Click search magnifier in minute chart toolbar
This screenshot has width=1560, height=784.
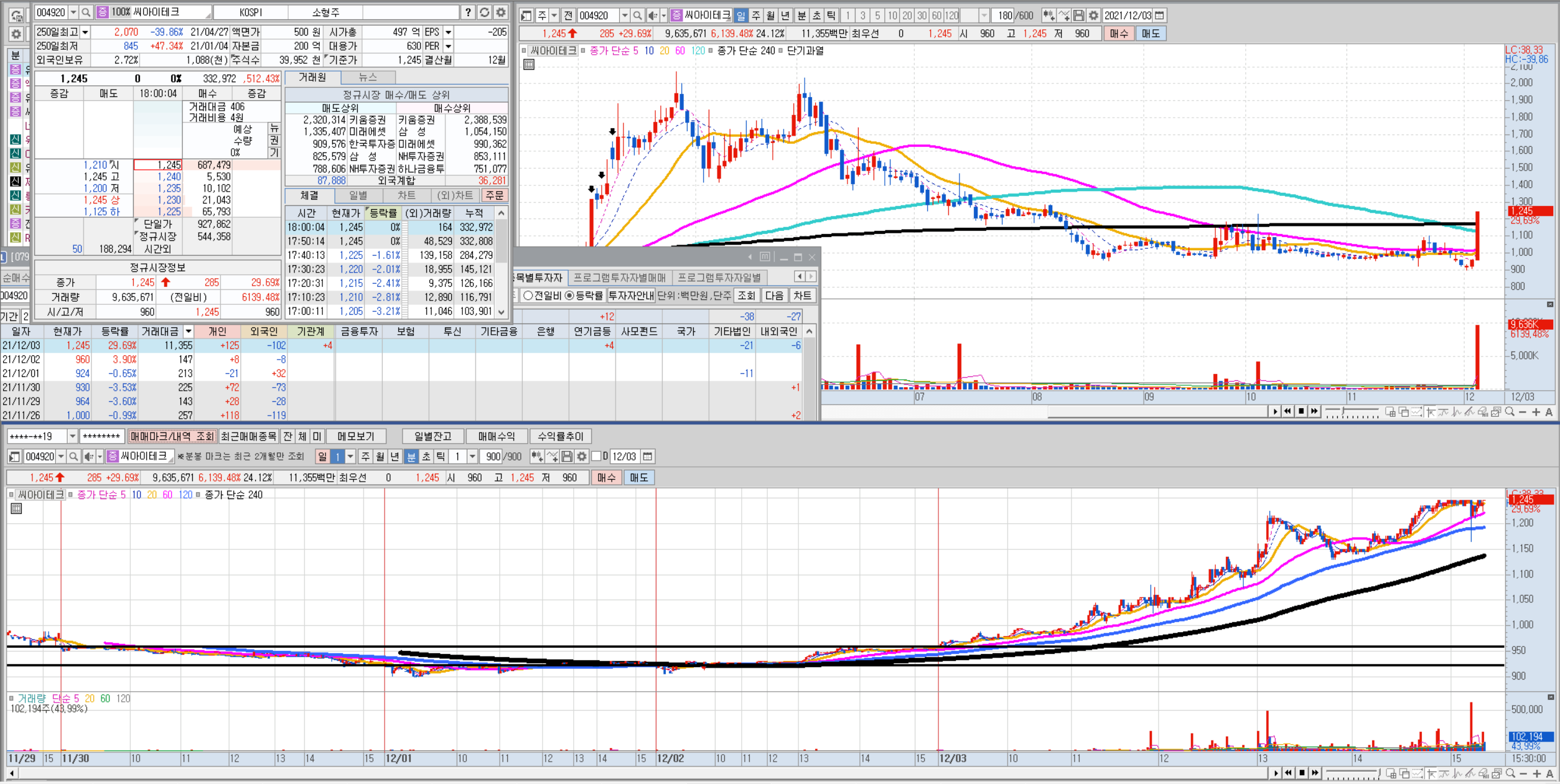[x=73, y=457]
